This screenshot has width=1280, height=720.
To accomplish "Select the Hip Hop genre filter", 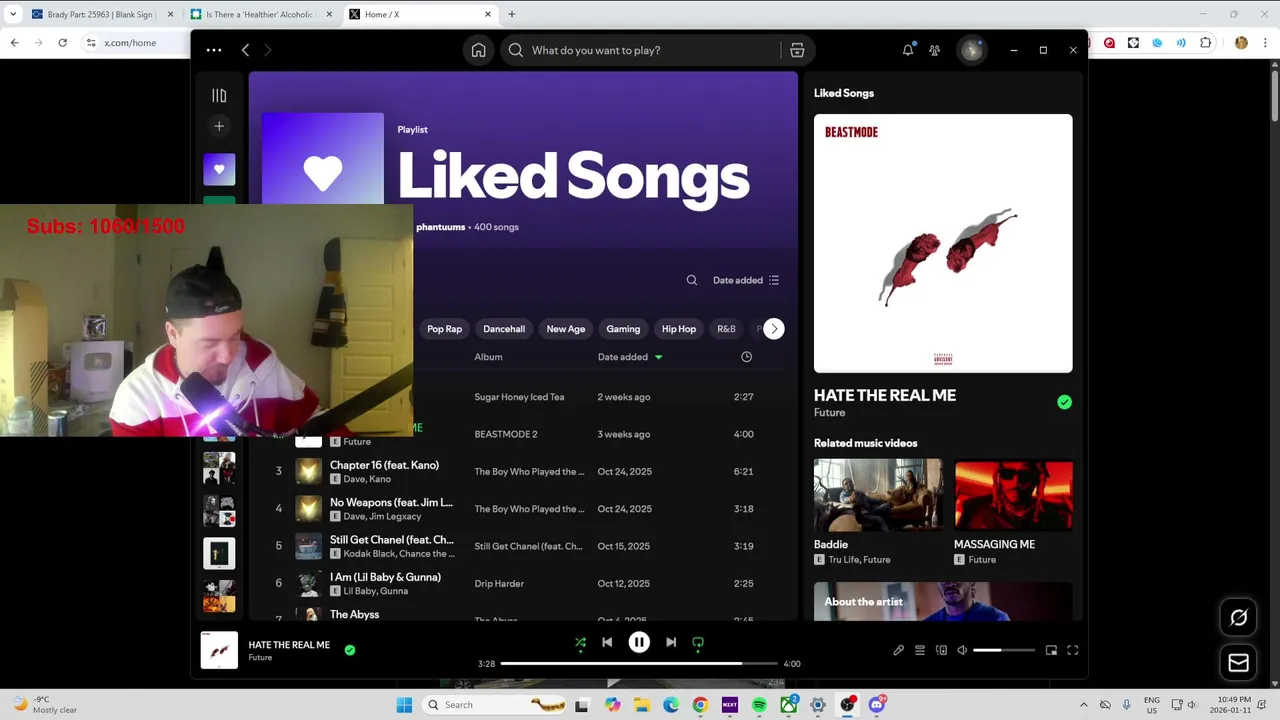I will click(x=679, y=329).
